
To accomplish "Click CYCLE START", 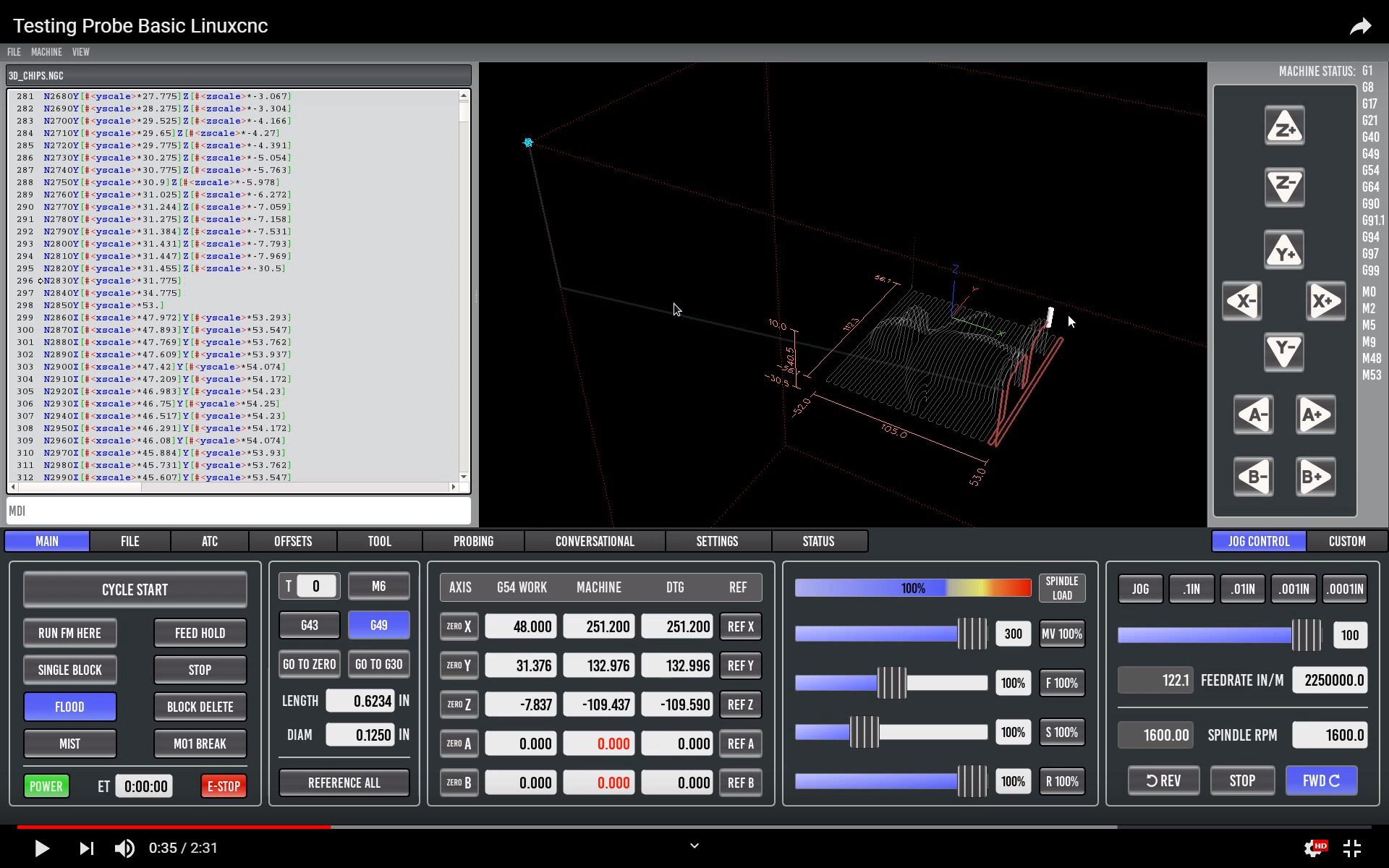I will (135, 590).
